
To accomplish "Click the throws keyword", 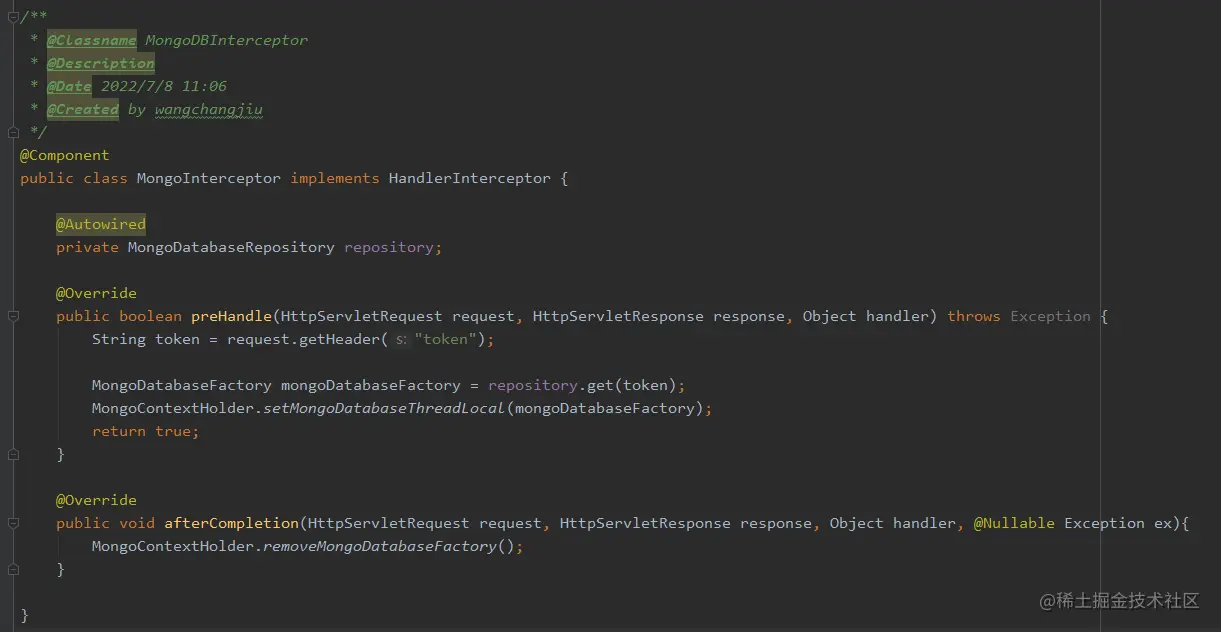I will 974,316.
